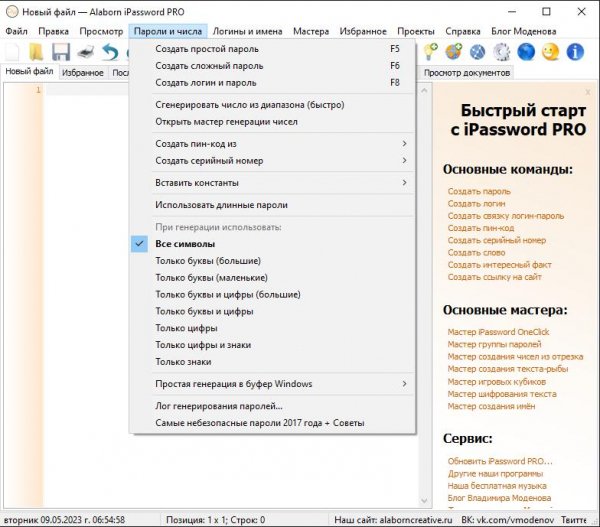Click 'Создать связку логин-пароль' link
The height and width of the screenshot is (527, 600).
click(506, 216)
